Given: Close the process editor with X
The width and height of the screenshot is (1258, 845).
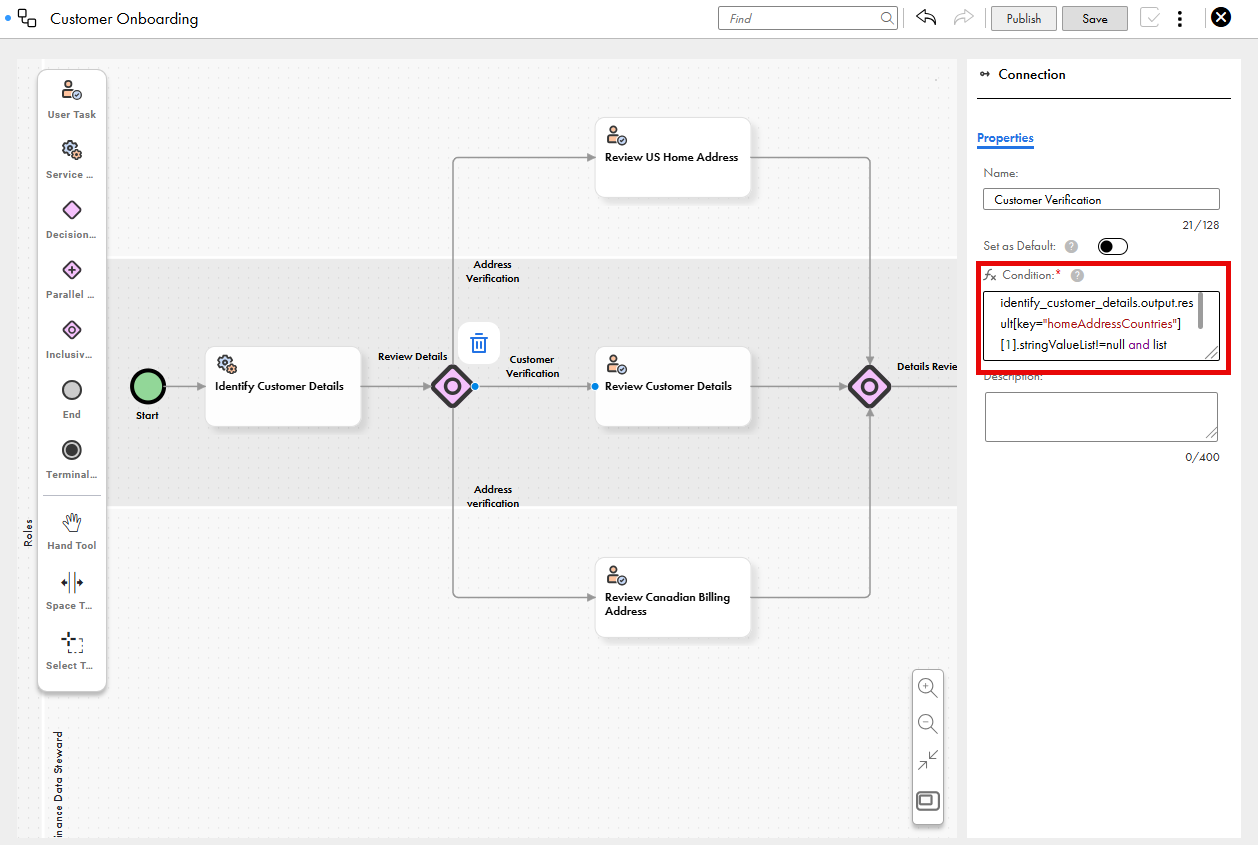Looking at the screenshot, I should [1220, 17].
